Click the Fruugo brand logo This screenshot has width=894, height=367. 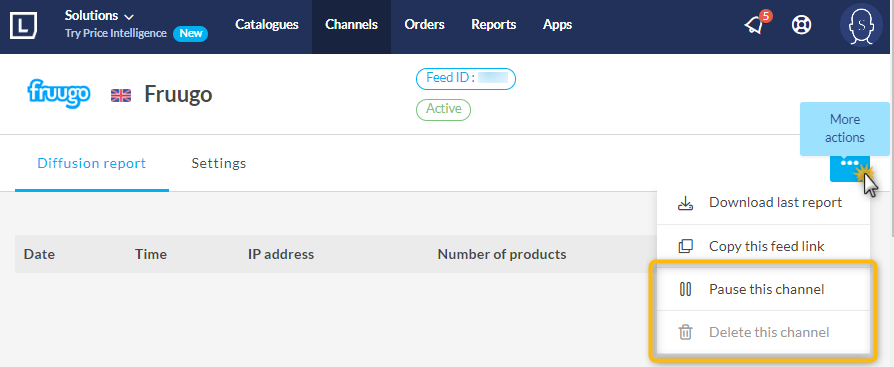59,93
